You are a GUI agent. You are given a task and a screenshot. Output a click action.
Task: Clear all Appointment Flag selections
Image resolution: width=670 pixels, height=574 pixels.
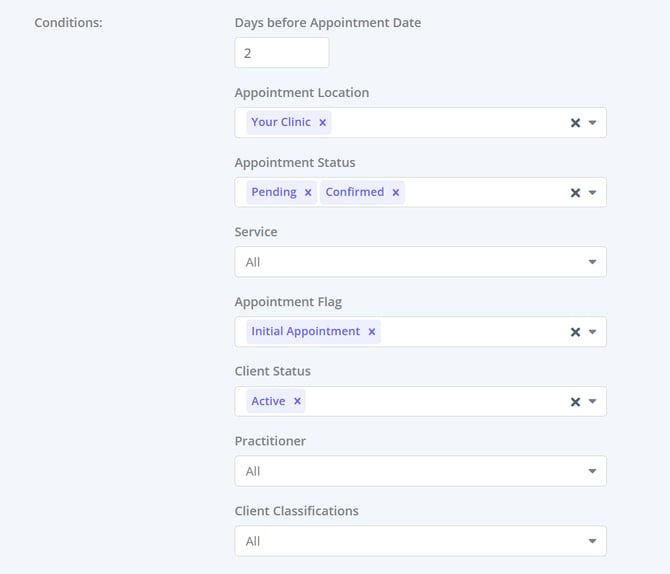[575, 332]
